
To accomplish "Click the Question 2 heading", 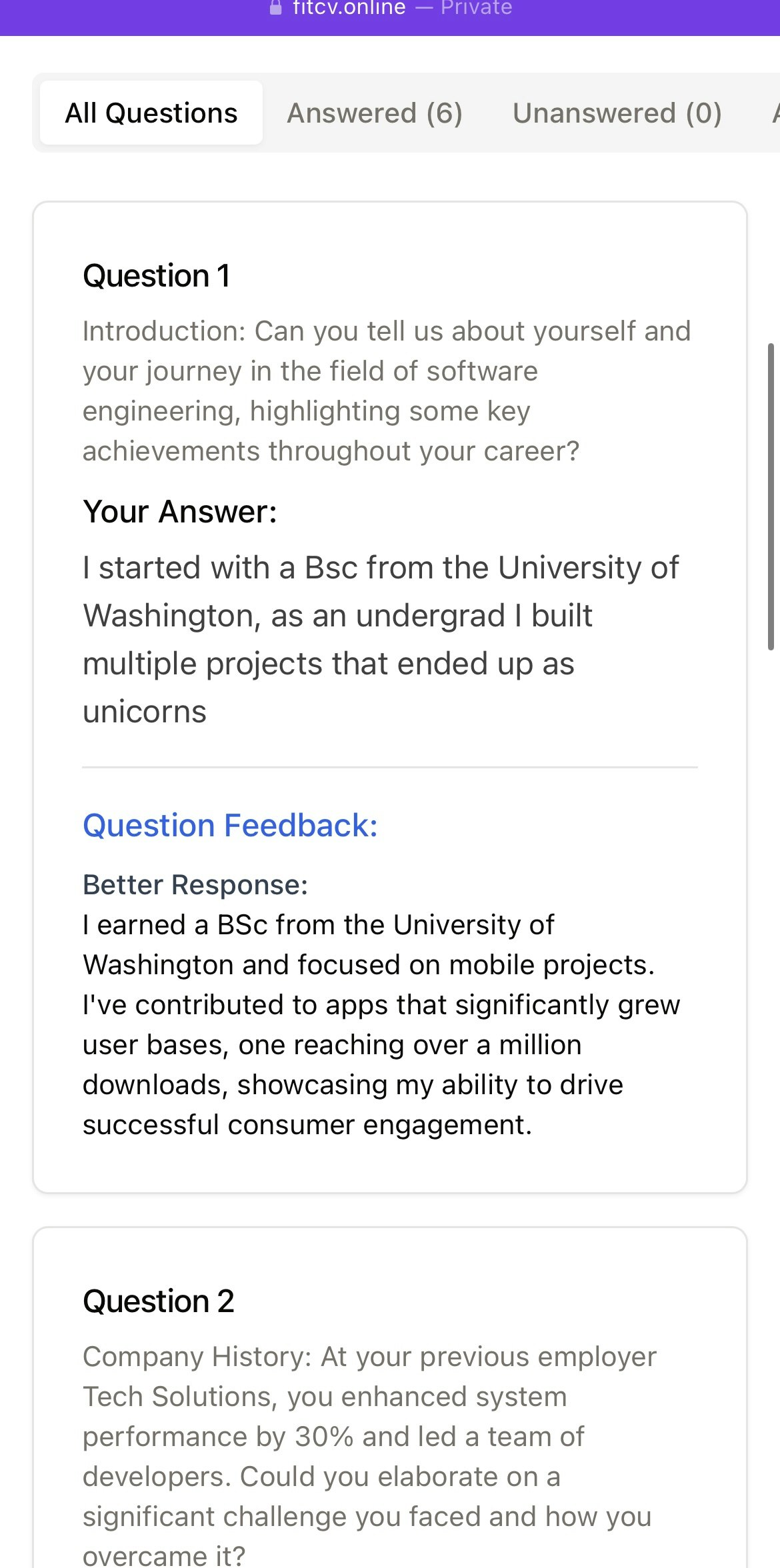I will tap(159, 1301).
